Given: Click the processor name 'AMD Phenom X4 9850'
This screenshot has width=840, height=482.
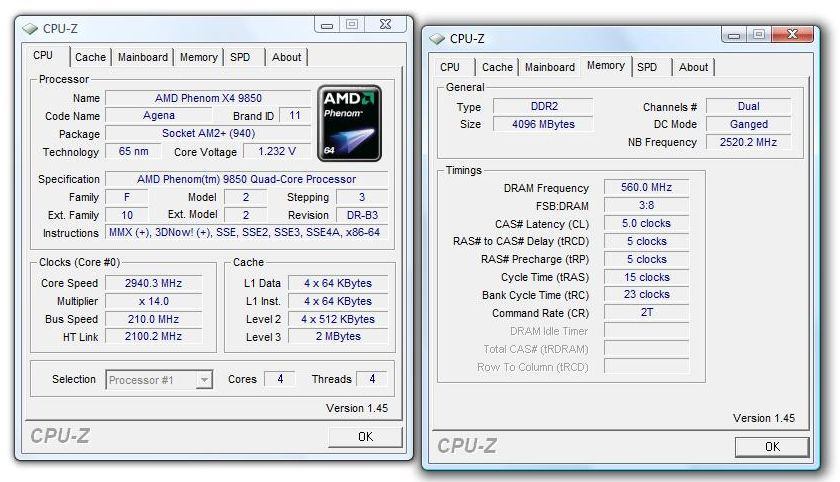Looking at the screenshot, I should pyautogui.click(x=208, y=98).
